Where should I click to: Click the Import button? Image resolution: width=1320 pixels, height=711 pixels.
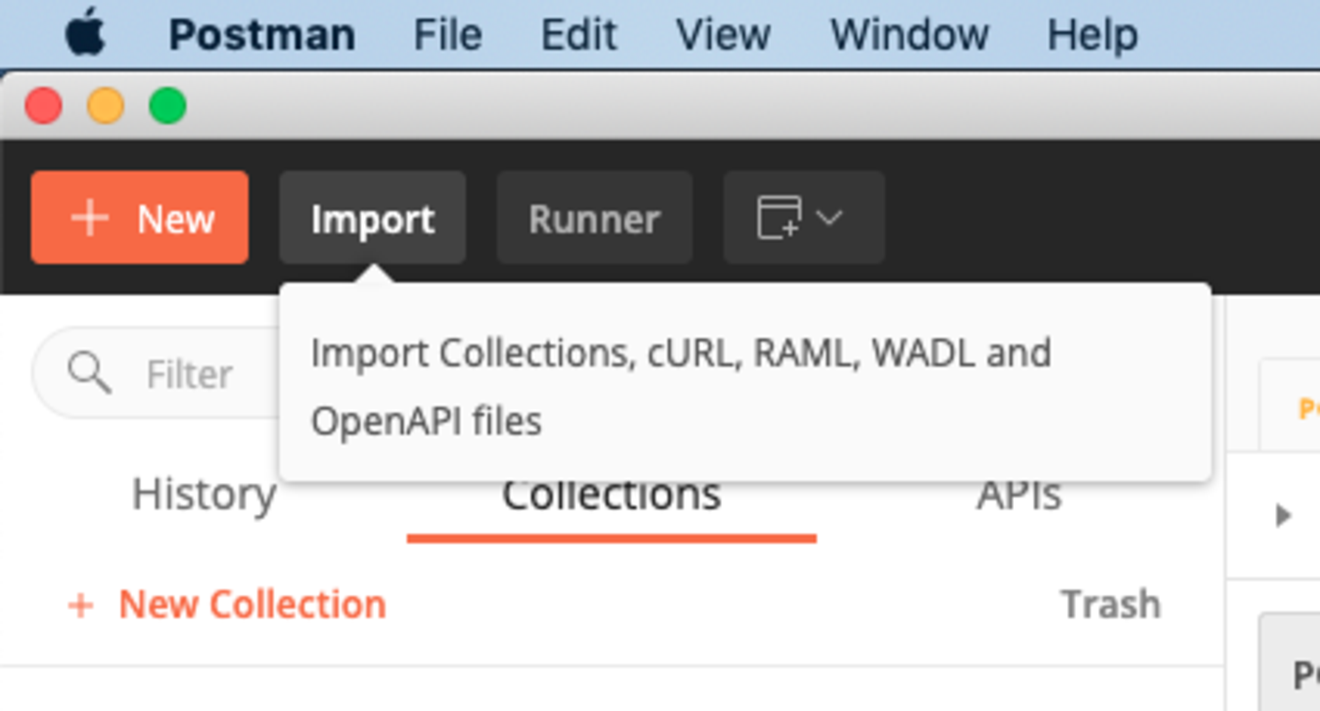[x=373, y=218]
